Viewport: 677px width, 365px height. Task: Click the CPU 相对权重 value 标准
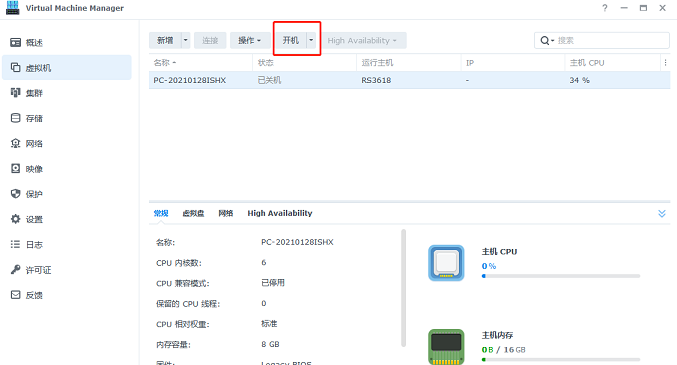point(269,324)
